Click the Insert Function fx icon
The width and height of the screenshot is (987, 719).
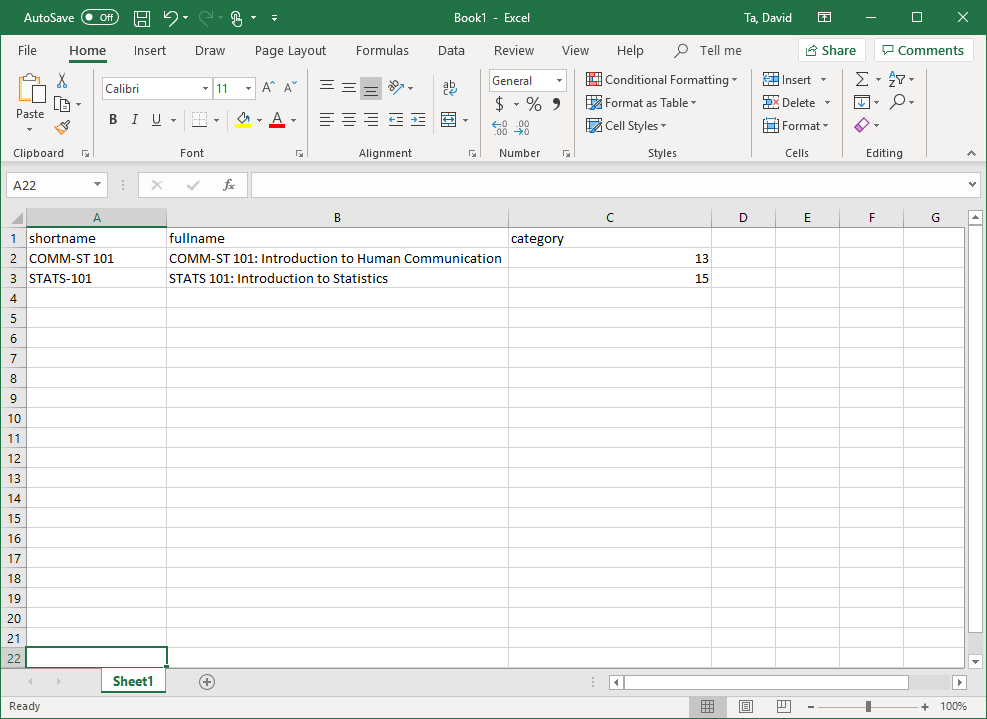point(228,184)
